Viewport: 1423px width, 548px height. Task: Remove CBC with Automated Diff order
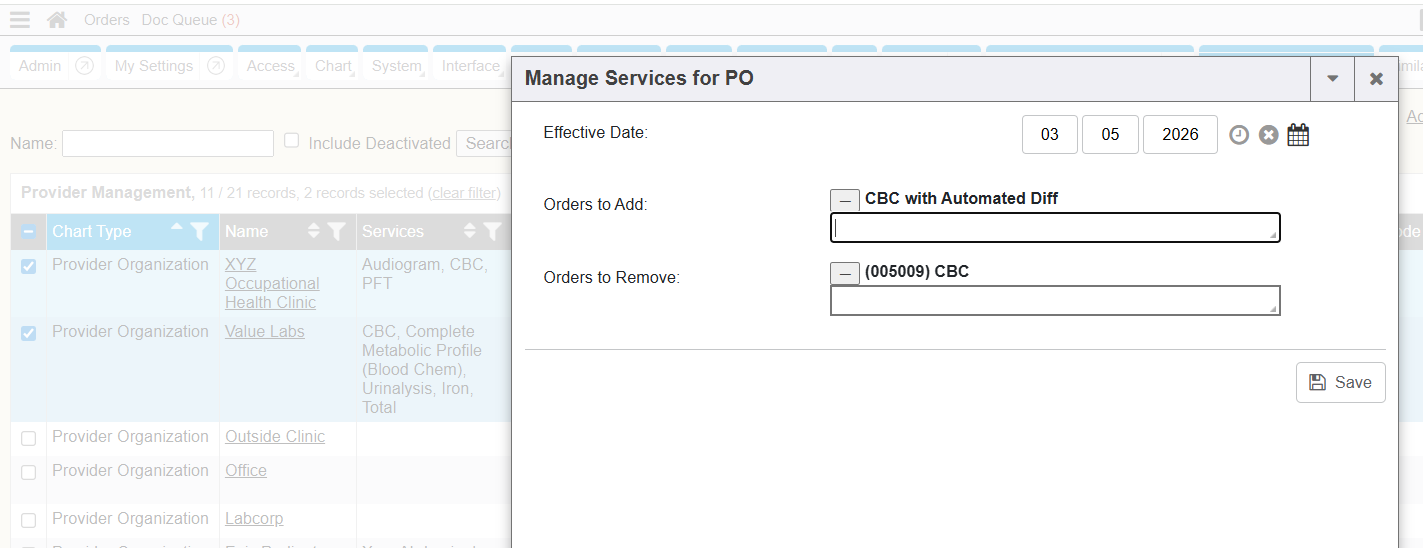(845, 200)
